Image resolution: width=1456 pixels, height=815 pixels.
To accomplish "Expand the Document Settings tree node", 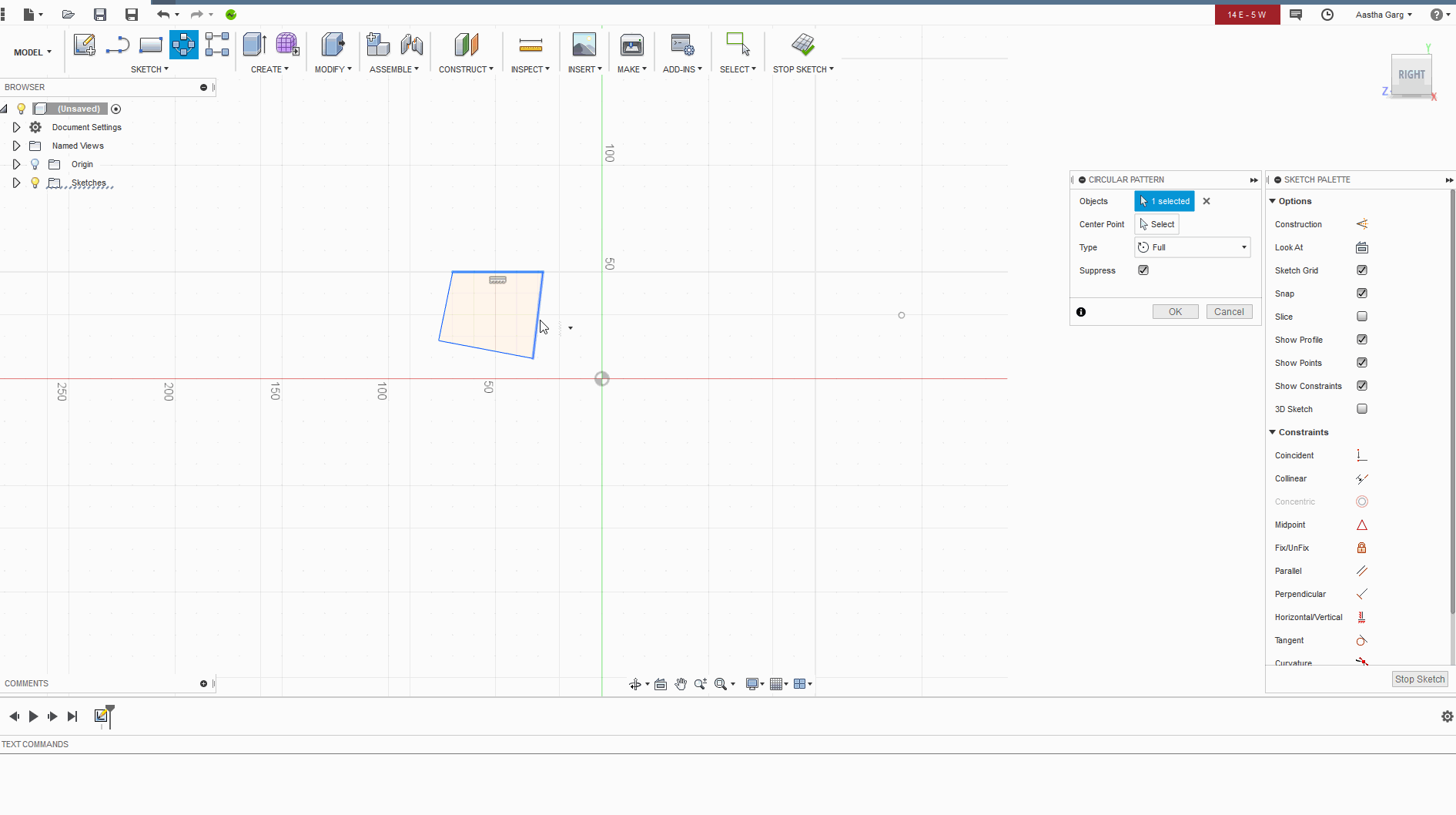I will pos(16,127).
